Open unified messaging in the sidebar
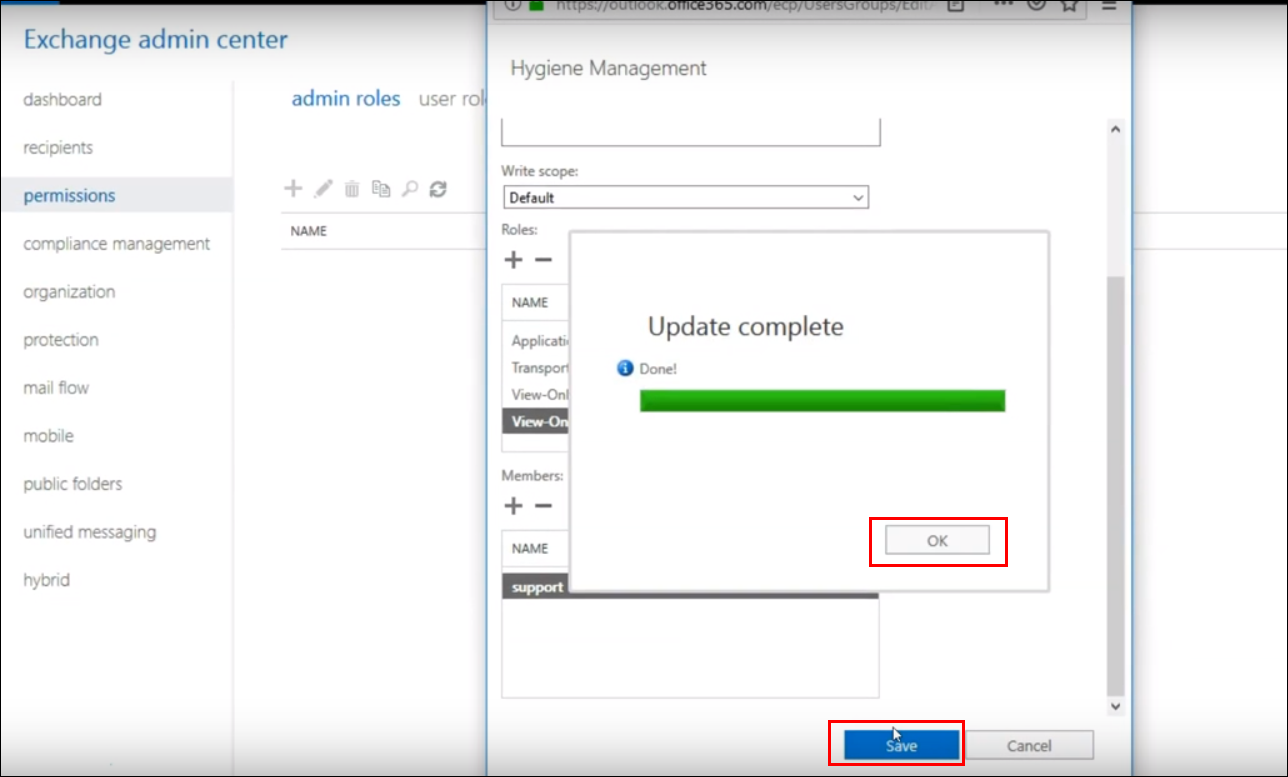Image resolution: width=1288 pixels, height=777 pixels. [90, 531]
